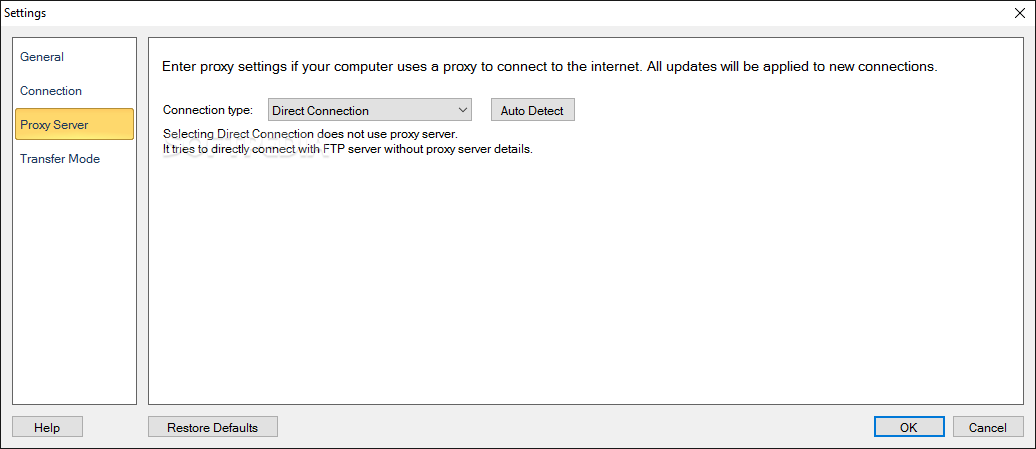The width and height of the screenshot is (1036, 449).
Task: Click the Settings title bar text
Action: (26, 13)
